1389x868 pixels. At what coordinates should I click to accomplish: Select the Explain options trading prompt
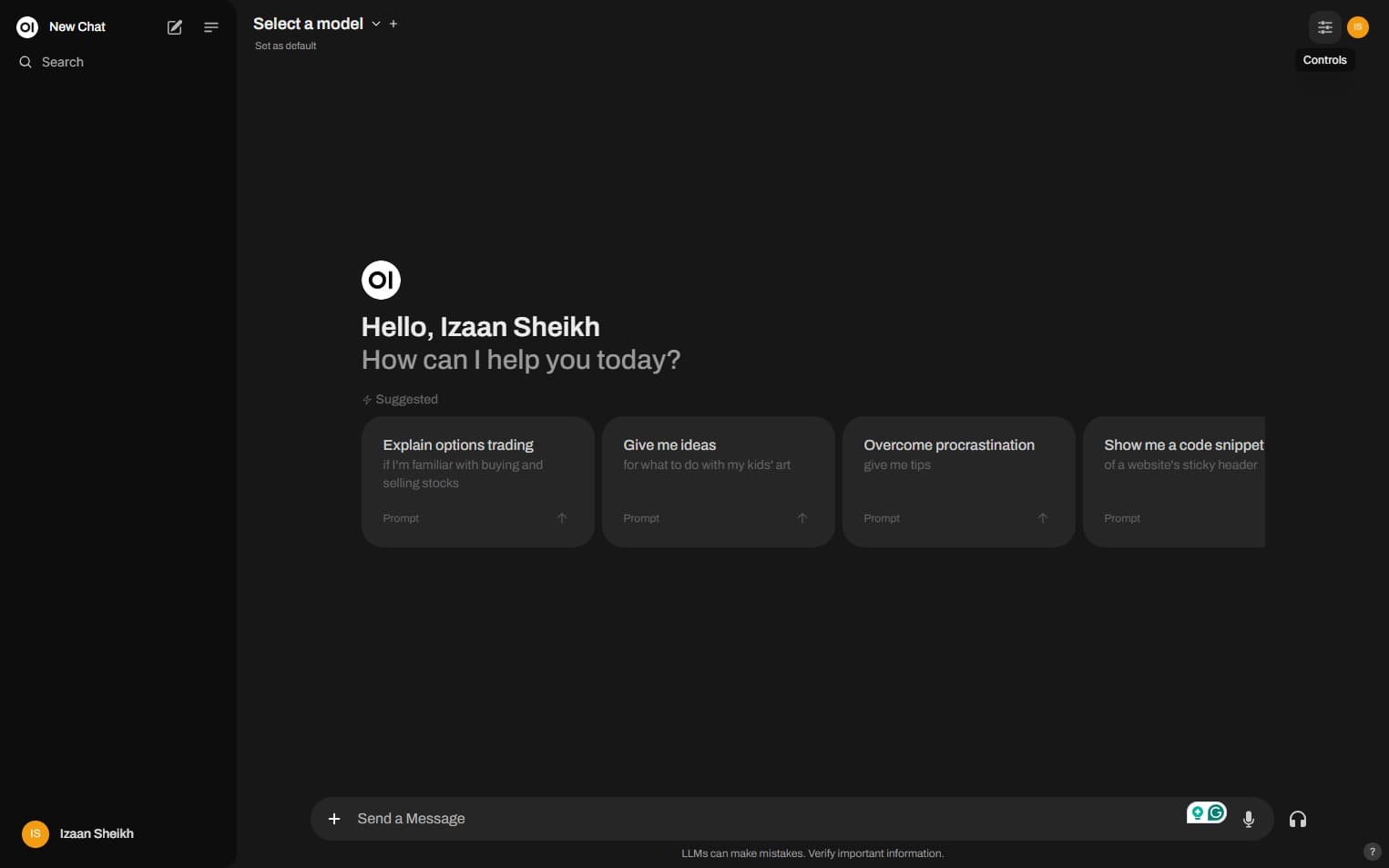pyautogui.click(x=478, y=482)
